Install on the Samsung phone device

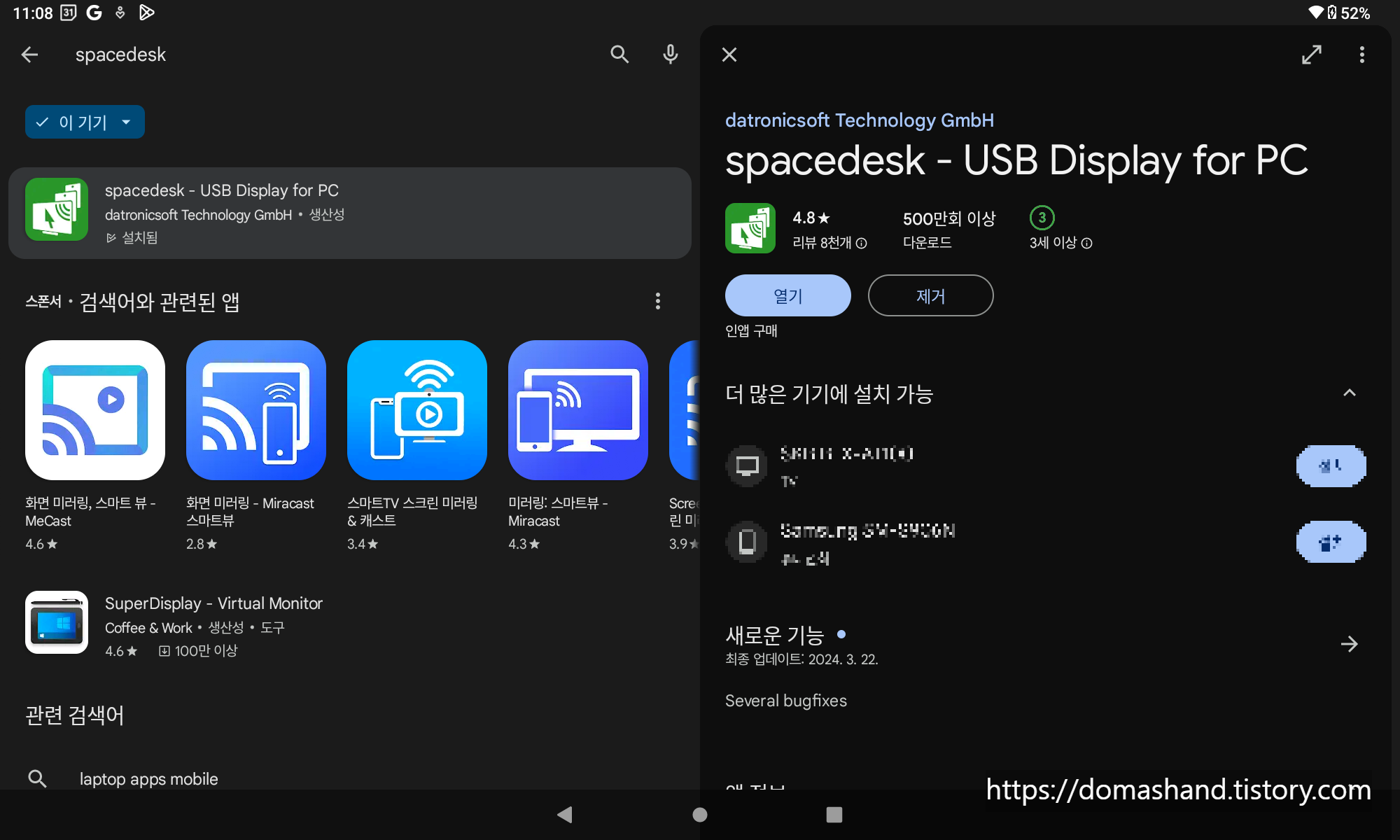click(1330, 542)
